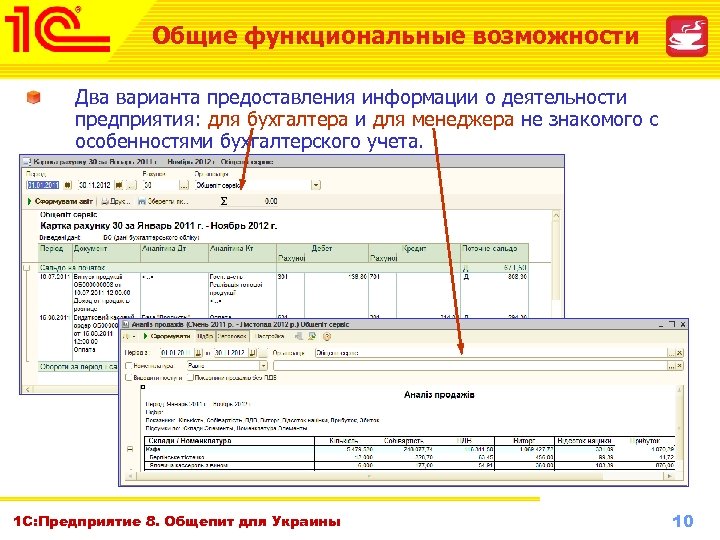Click vertical scrollbar up arrow in Картка рахунку

[556, 215]
